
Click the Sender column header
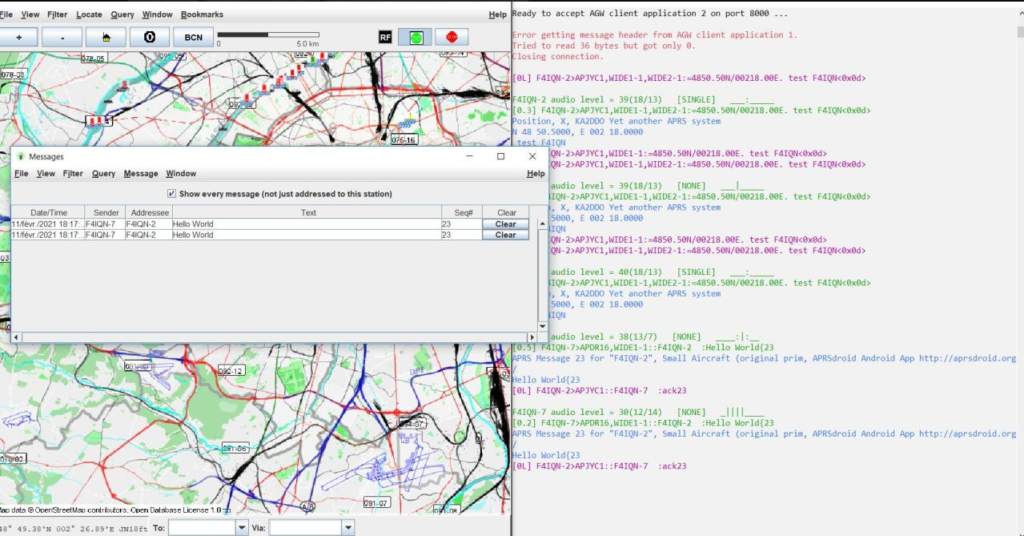point(105,212)
